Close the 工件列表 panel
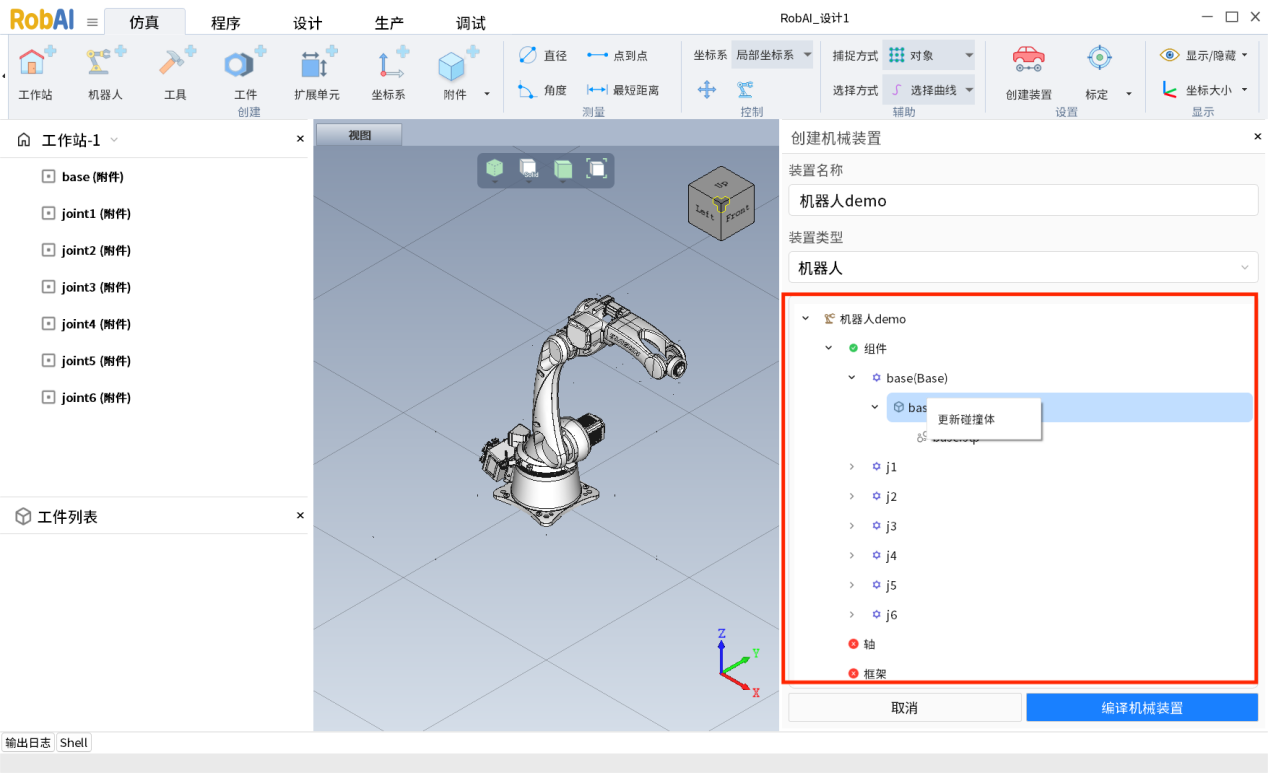The image size is (1268, 773). [300, 515]
